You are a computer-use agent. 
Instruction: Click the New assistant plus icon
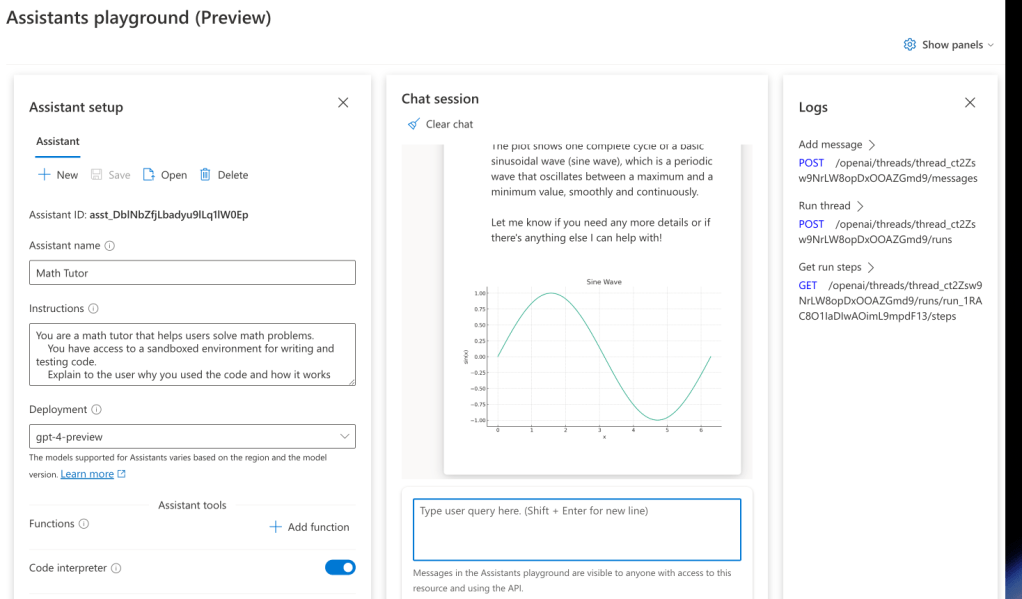click(x=44, y=175)
